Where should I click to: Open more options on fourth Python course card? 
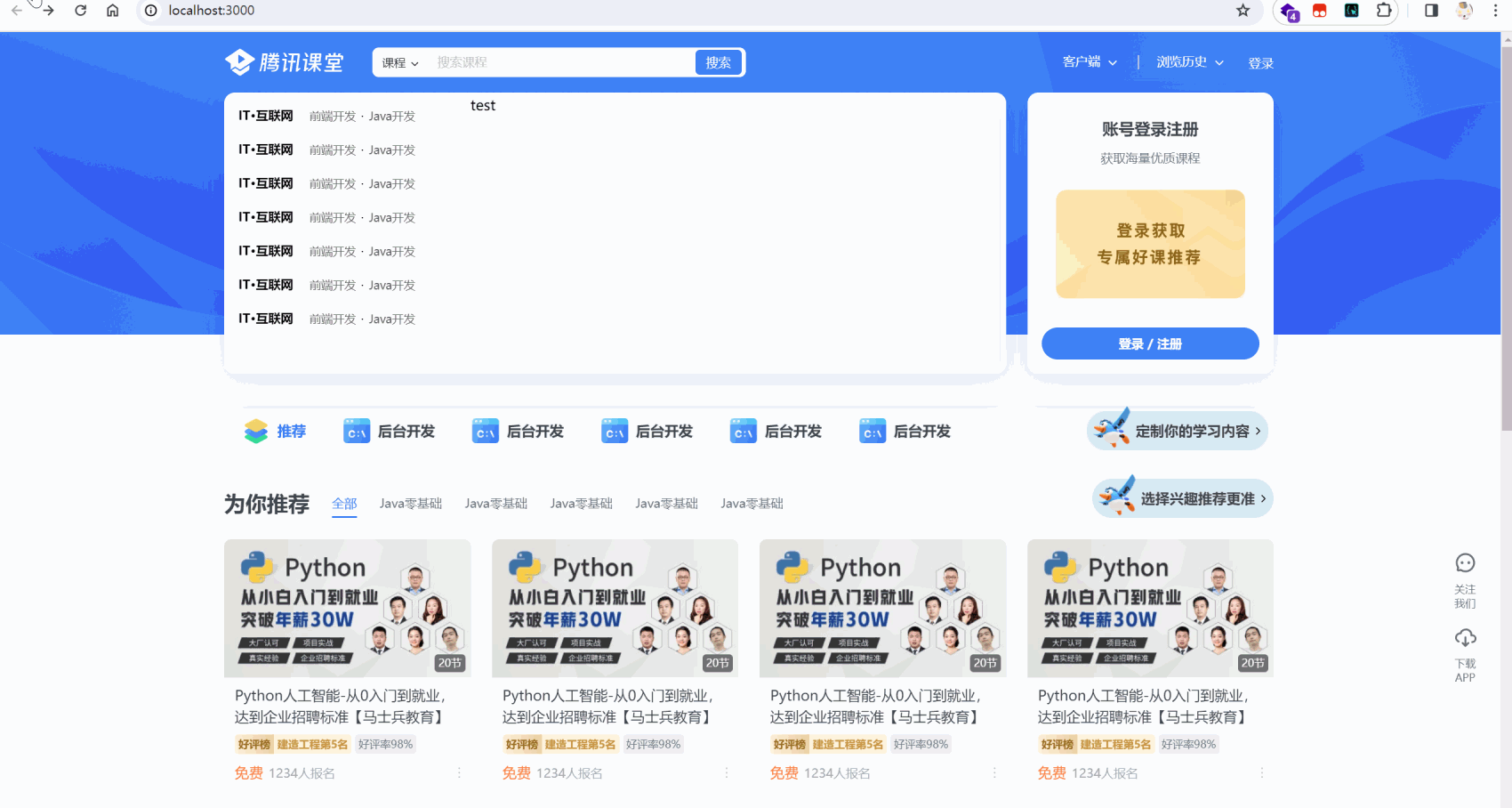point(1262,772)
